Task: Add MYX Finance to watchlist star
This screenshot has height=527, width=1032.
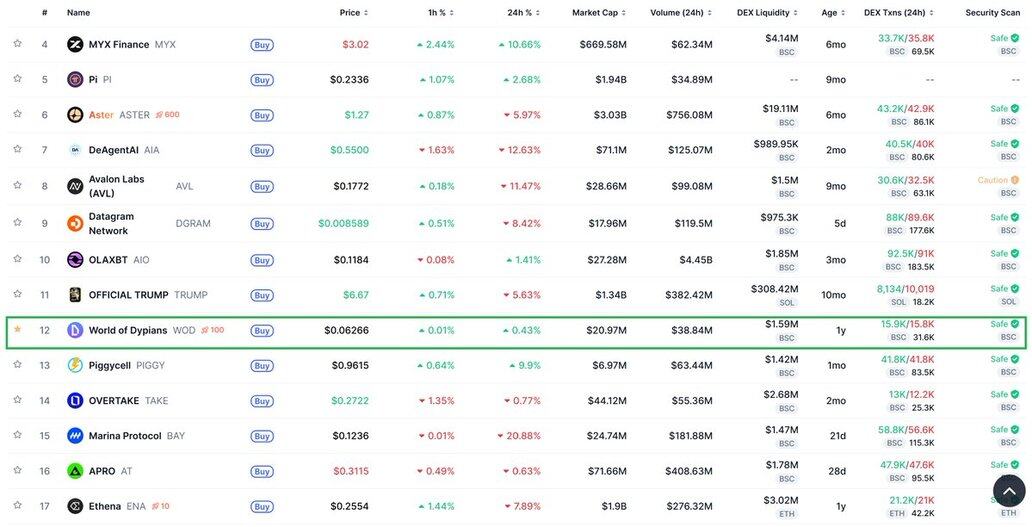Action: coord(17,44)
